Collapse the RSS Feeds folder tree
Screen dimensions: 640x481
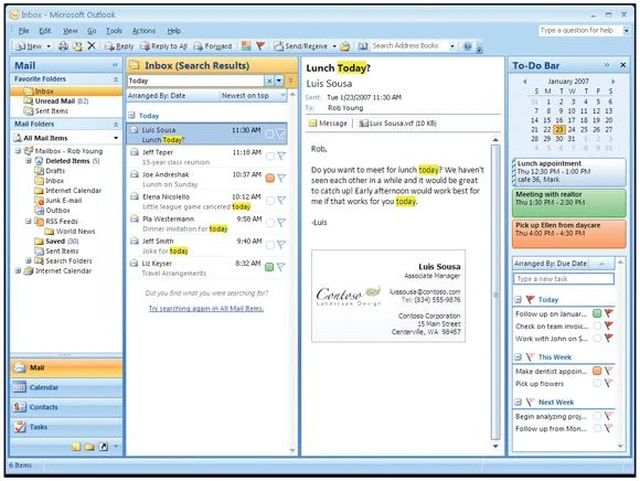tap(28, 221)
